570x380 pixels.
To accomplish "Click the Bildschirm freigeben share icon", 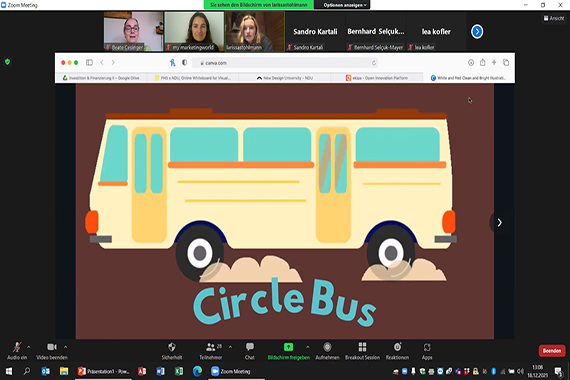I will pyautogui.click(x=288, y=347).
